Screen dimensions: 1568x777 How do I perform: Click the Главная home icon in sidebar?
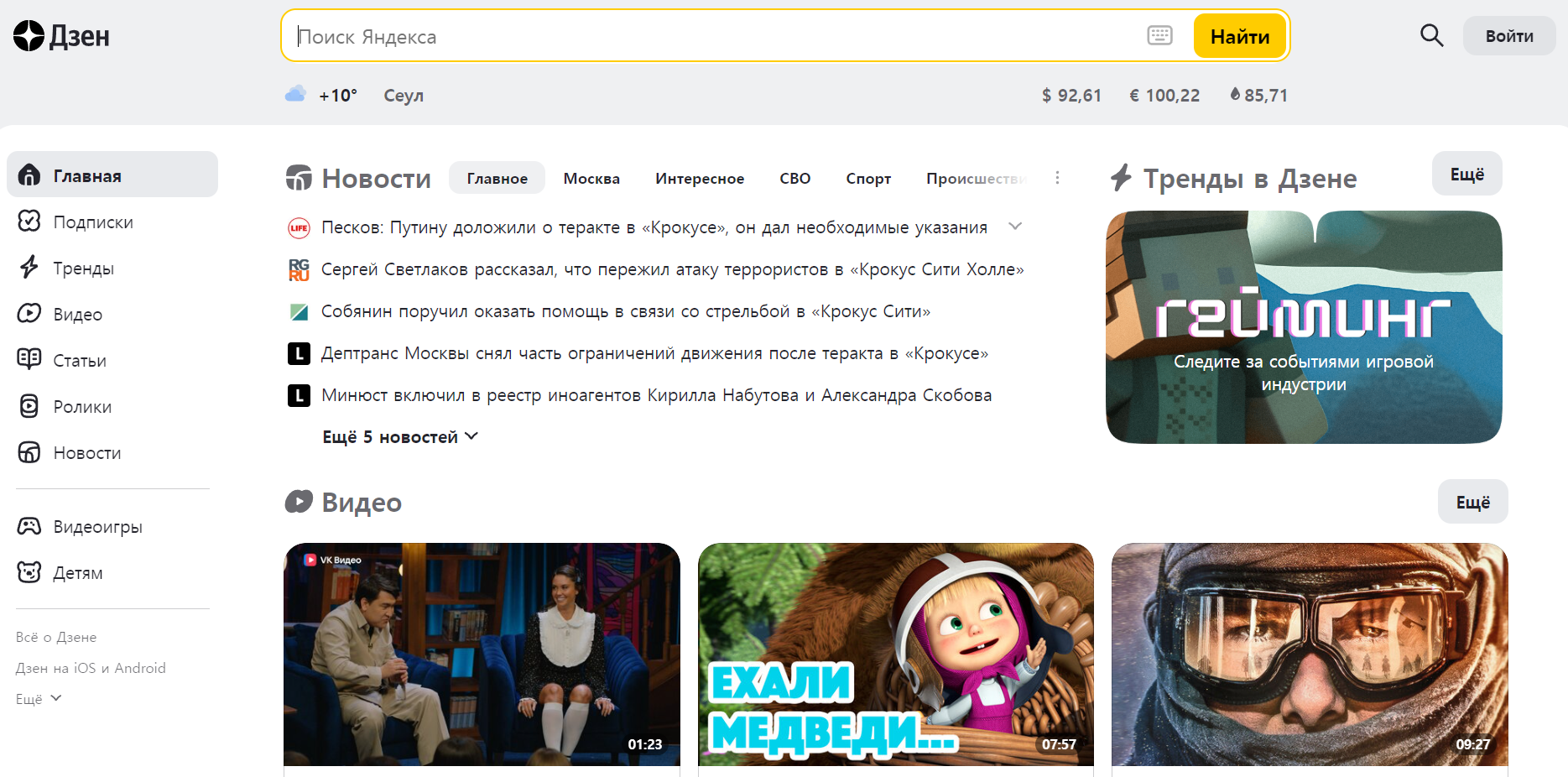coord(29,175)
